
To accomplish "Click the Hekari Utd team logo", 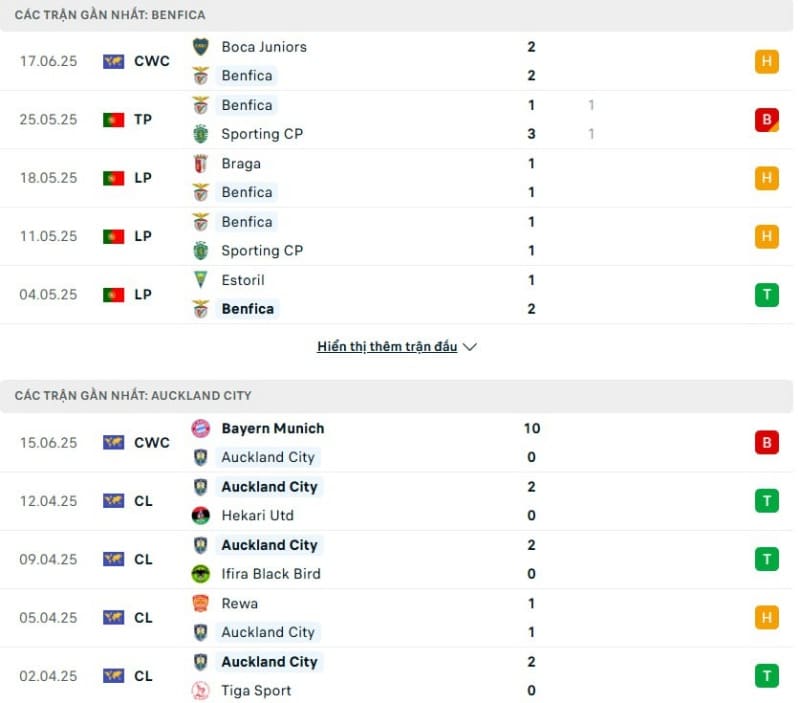I will pos(201,516).
